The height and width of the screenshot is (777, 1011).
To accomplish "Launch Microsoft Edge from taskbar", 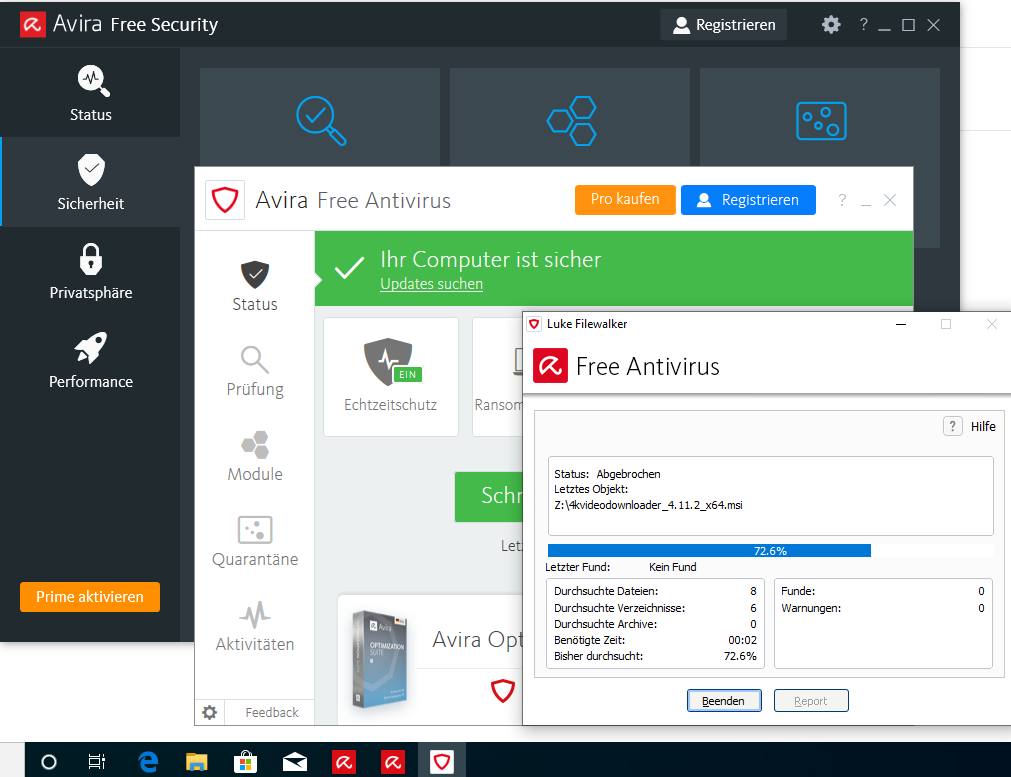I will (x=148, y=762).
